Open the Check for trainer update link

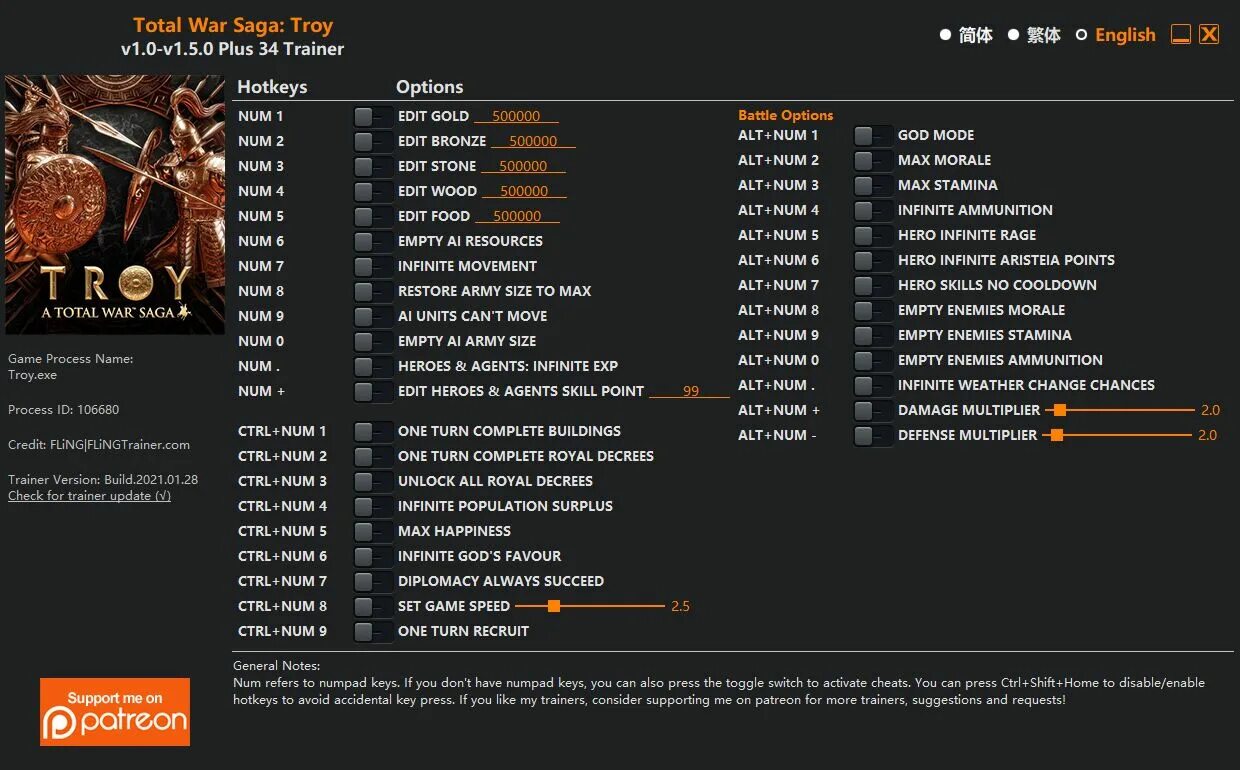(89, 496)
